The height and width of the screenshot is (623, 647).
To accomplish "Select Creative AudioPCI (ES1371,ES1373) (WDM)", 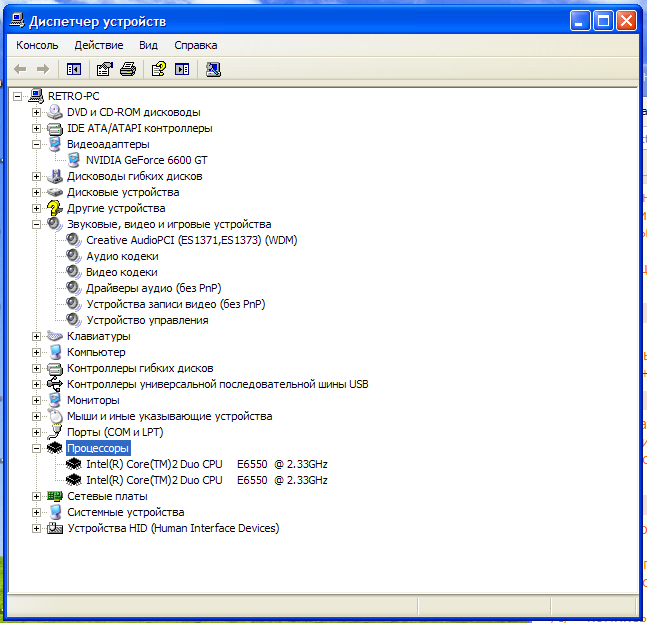I will 191,240.
